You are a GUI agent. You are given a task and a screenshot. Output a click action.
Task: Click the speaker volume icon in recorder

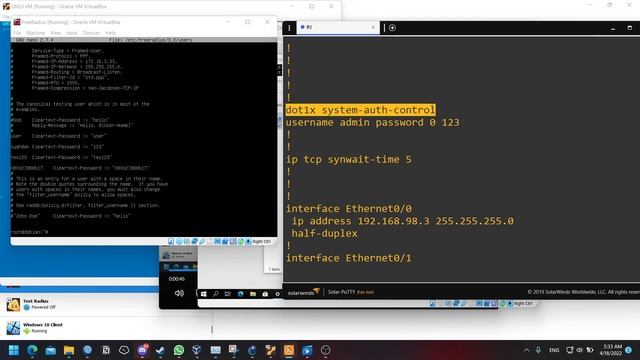pyautogui.click(x=179, y=293)
